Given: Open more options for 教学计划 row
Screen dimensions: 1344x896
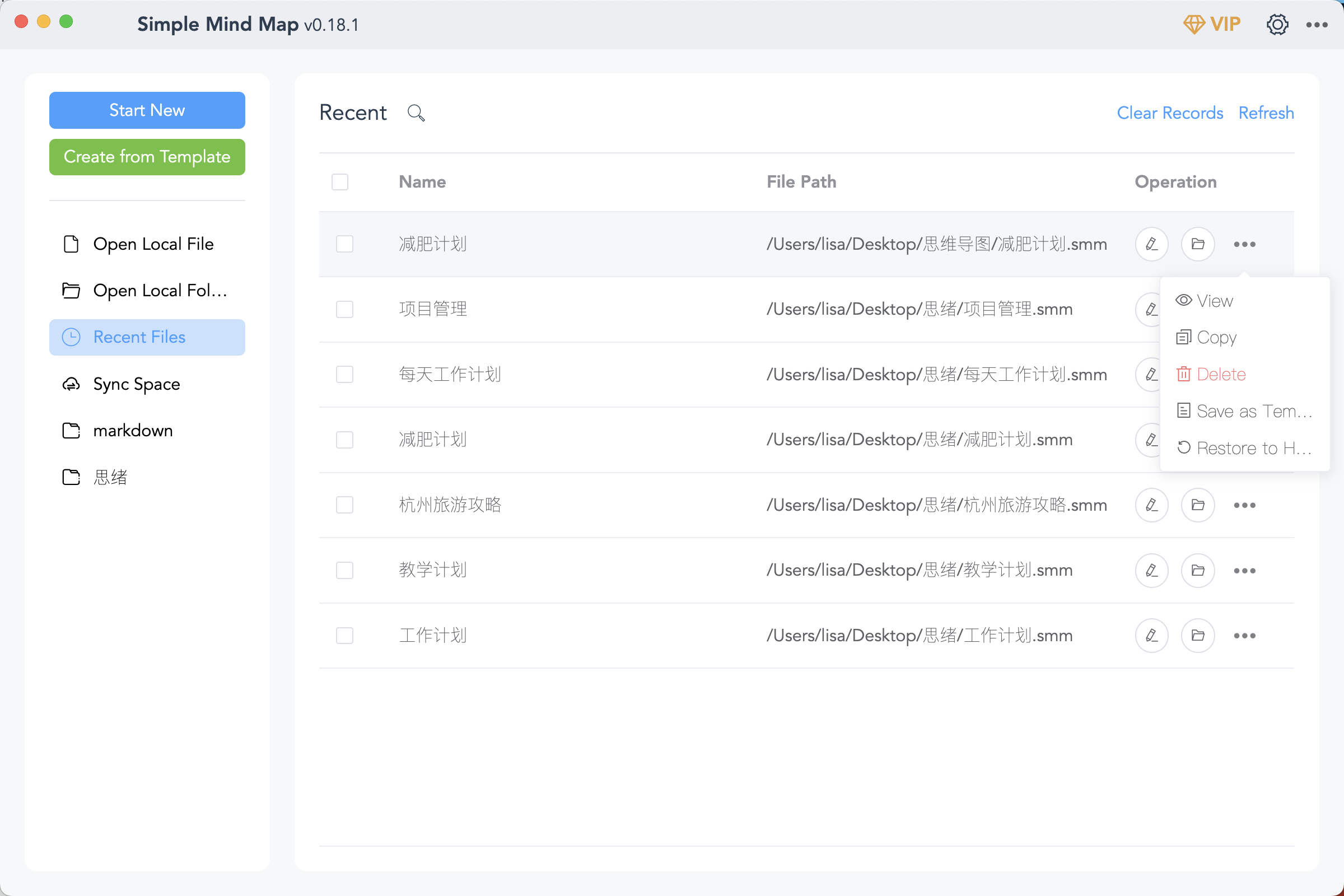Looking at the screenshot, I should [1244, 570].
